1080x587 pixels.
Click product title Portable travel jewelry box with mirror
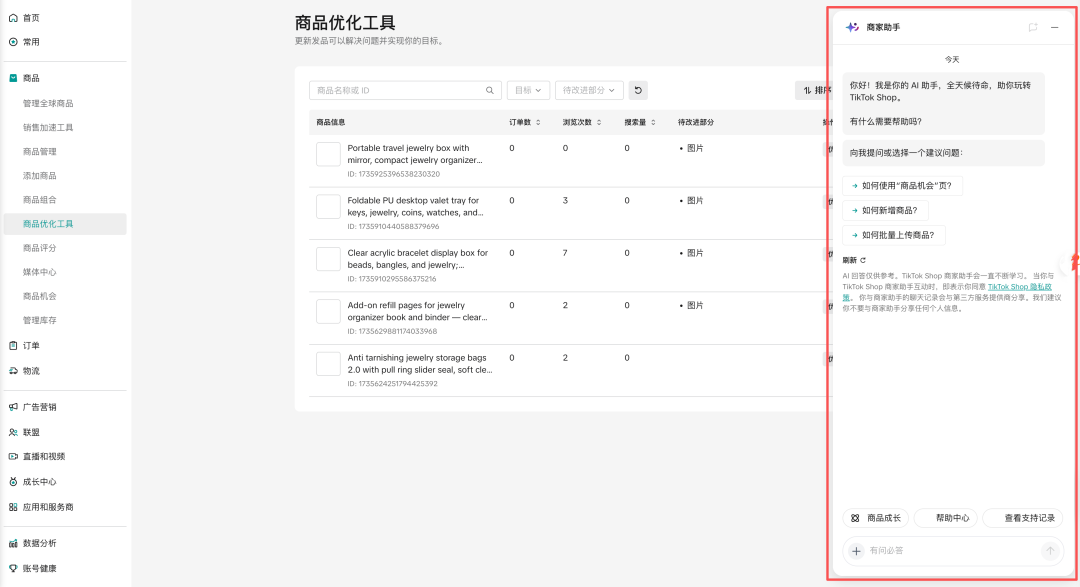tap(415, 154)
